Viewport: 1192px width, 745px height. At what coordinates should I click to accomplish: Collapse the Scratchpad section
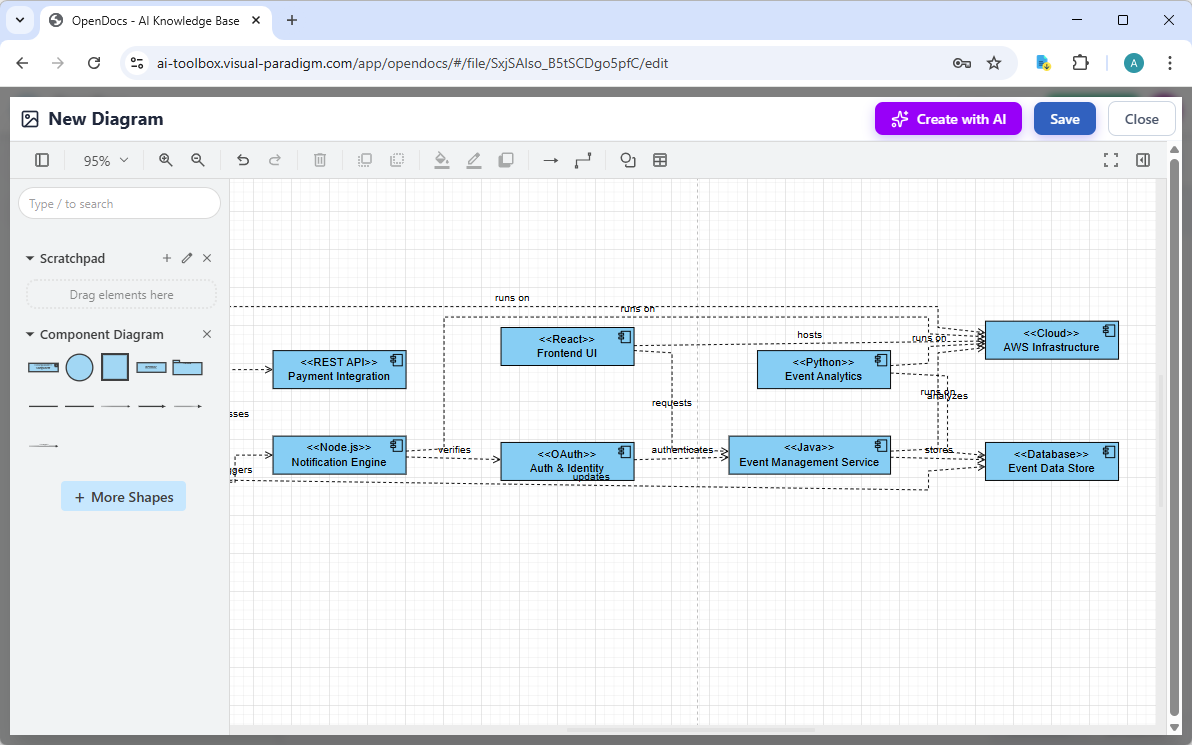pyautogui.click(x=29, y=257)
